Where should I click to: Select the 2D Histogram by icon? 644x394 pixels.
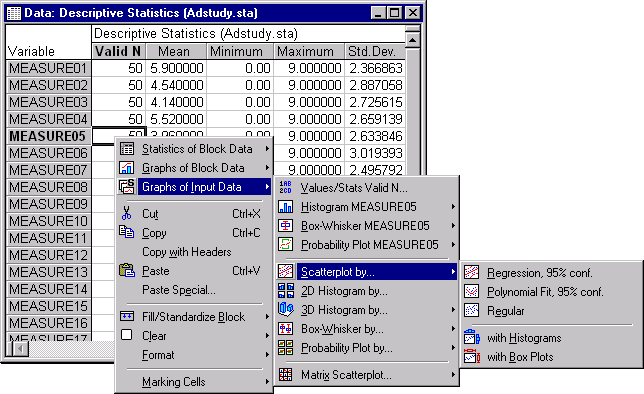tap(285, 290)
